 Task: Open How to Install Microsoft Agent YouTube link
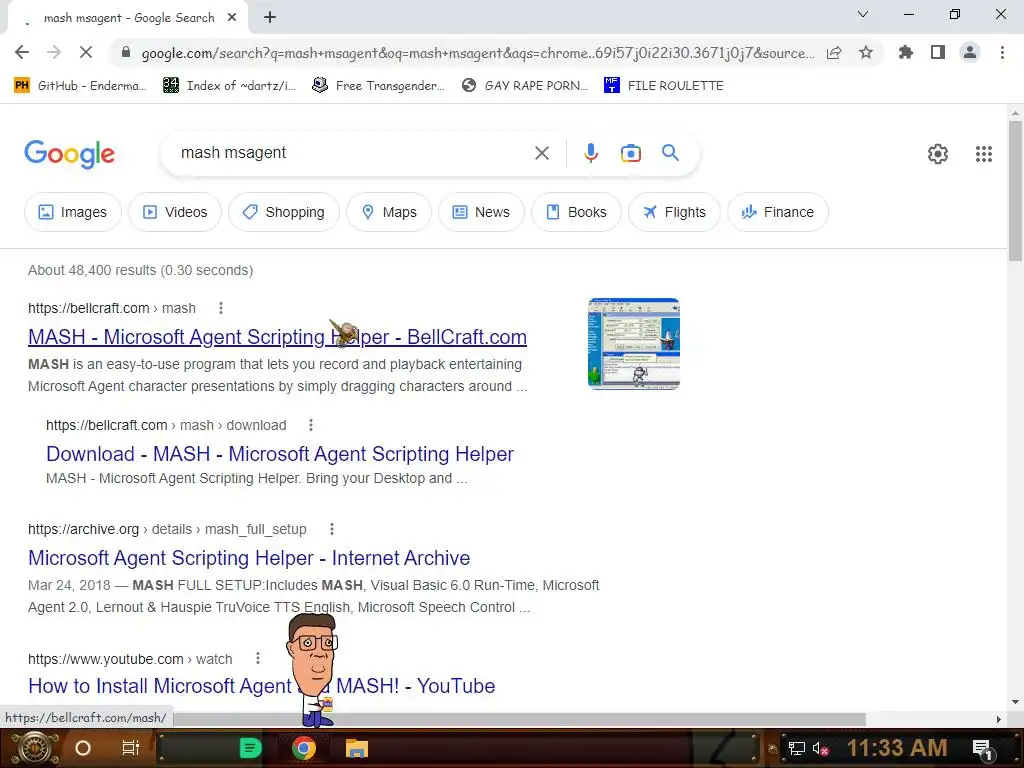261,686
